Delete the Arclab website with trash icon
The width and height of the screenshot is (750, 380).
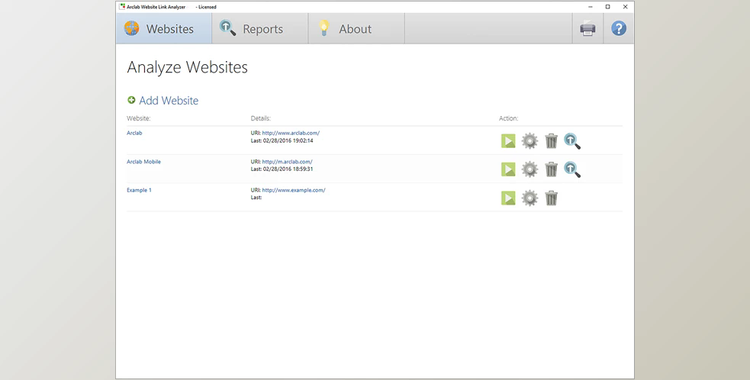click(551, 141)
